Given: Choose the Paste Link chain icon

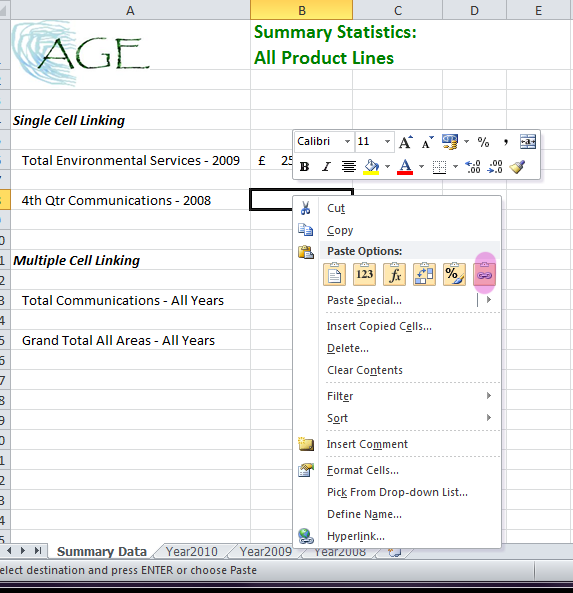Looking at the screenshot, I should (484, 274).
